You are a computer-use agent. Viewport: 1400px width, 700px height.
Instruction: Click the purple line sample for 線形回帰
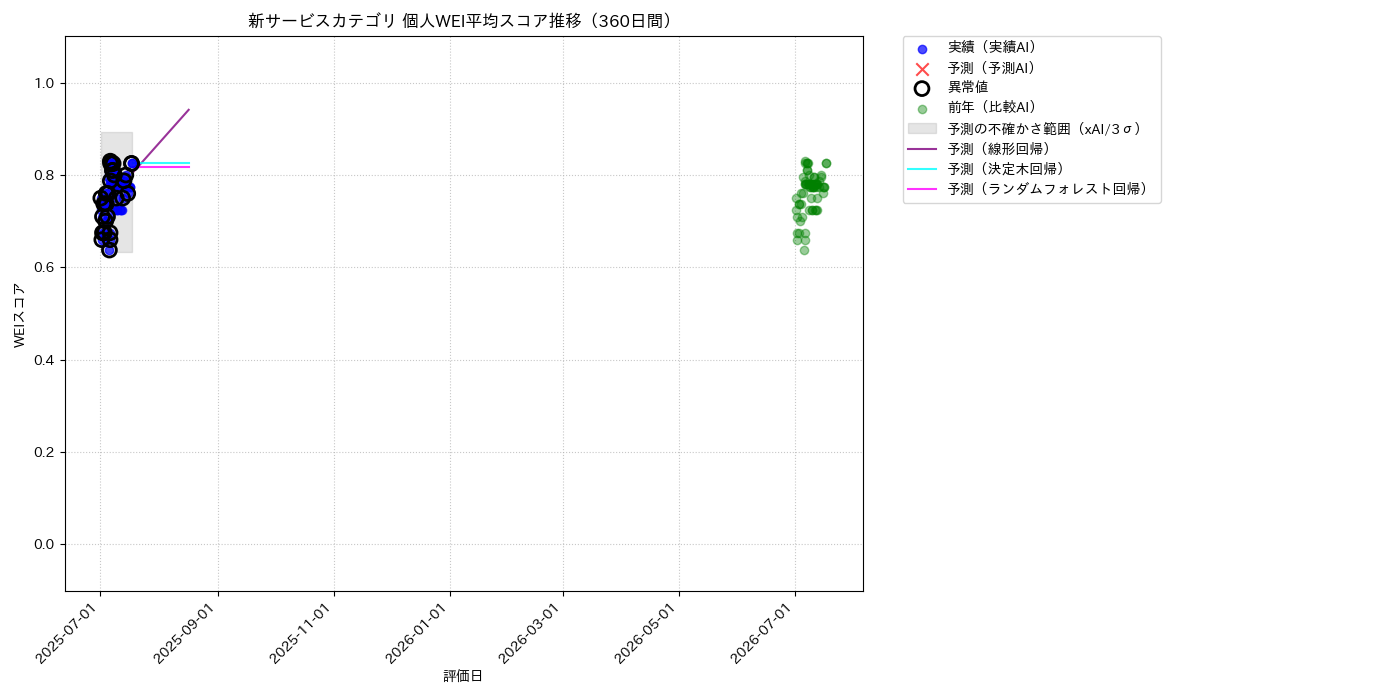coord(922,149)
